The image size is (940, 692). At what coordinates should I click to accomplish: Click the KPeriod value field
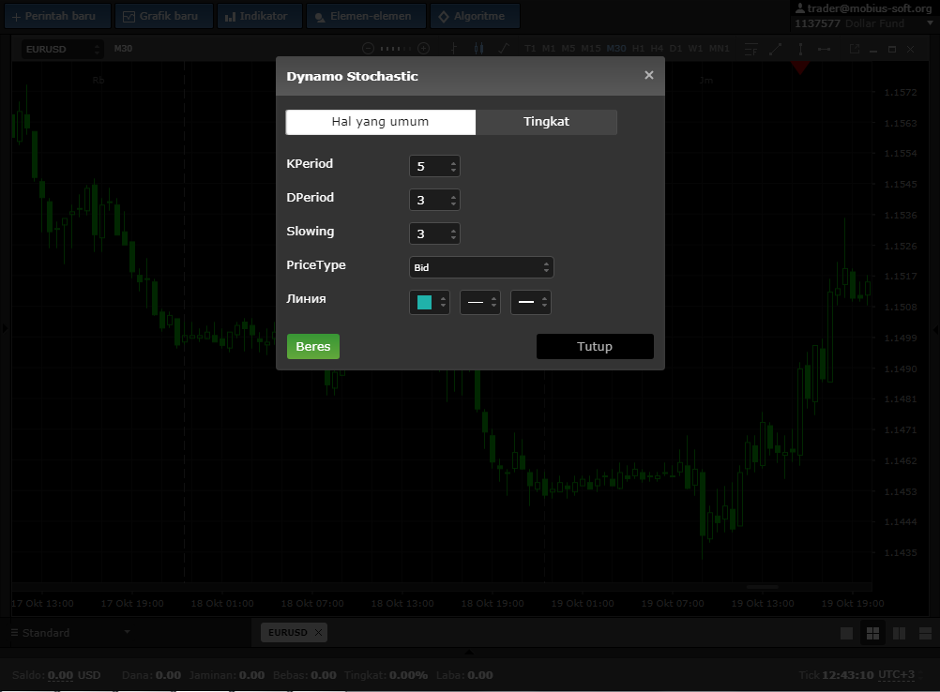429,166
